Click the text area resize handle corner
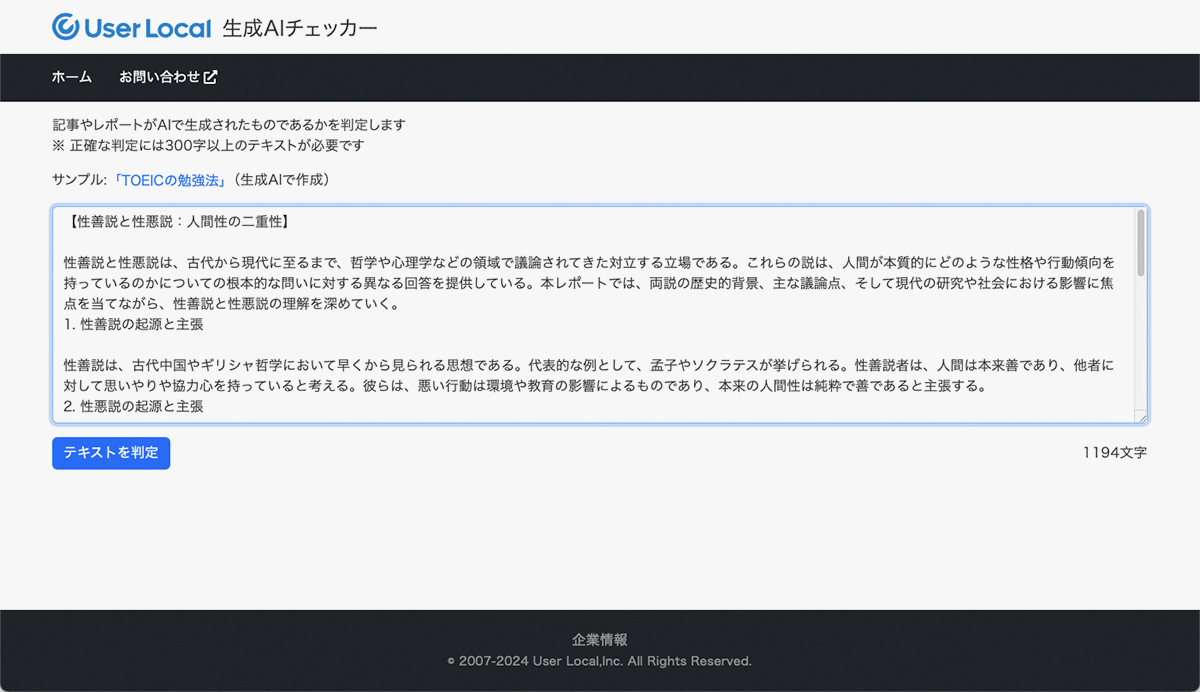 tap(1141, 417)
